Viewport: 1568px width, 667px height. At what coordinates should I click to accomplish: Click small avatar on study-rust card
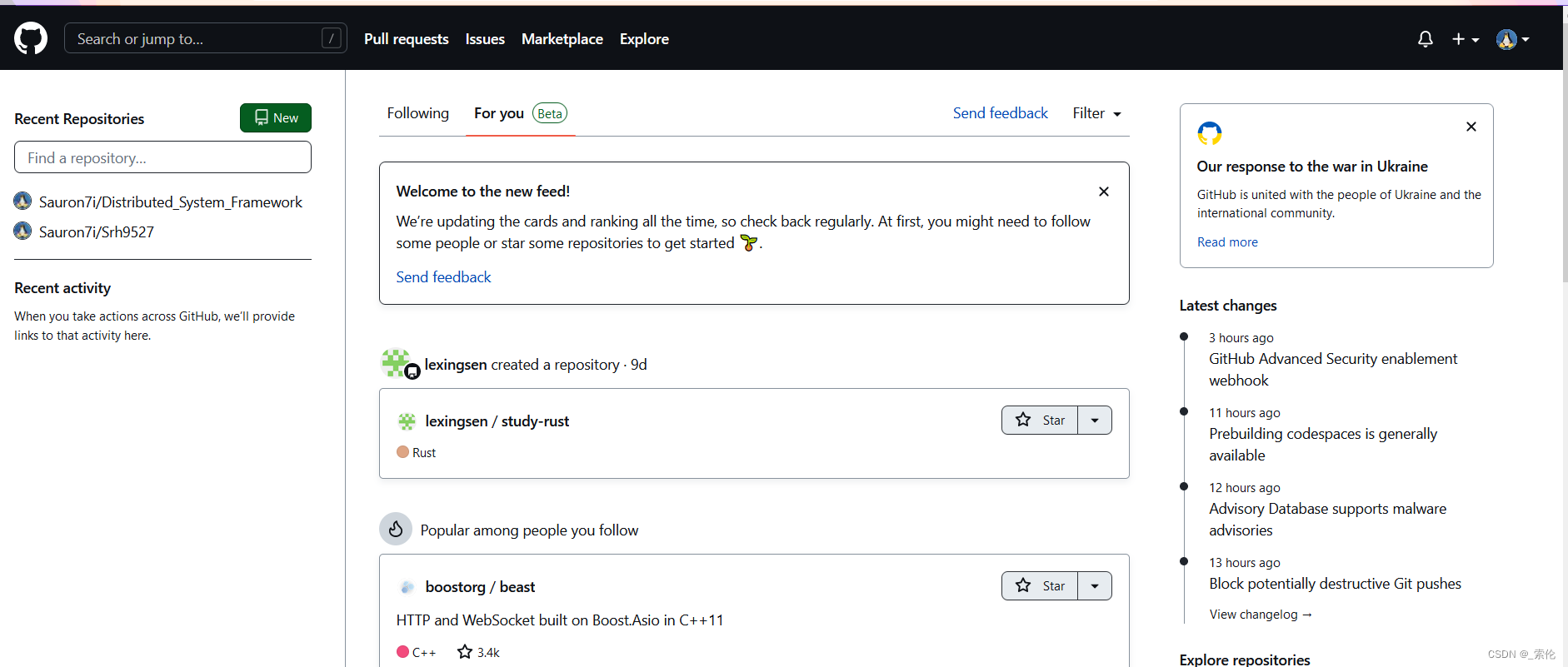(407, 421)
